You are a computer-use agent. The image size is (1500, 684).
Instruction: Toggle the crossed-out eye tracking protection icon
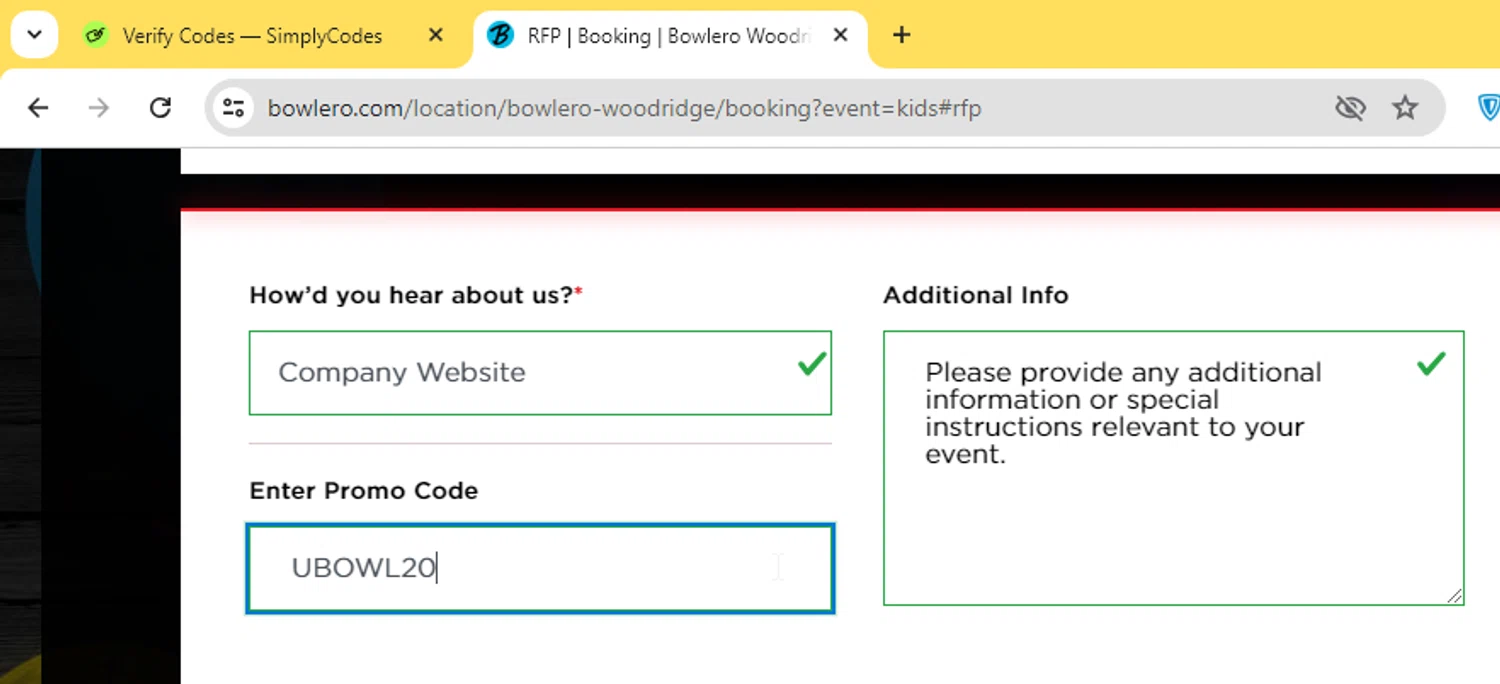tap(1350, 108)
